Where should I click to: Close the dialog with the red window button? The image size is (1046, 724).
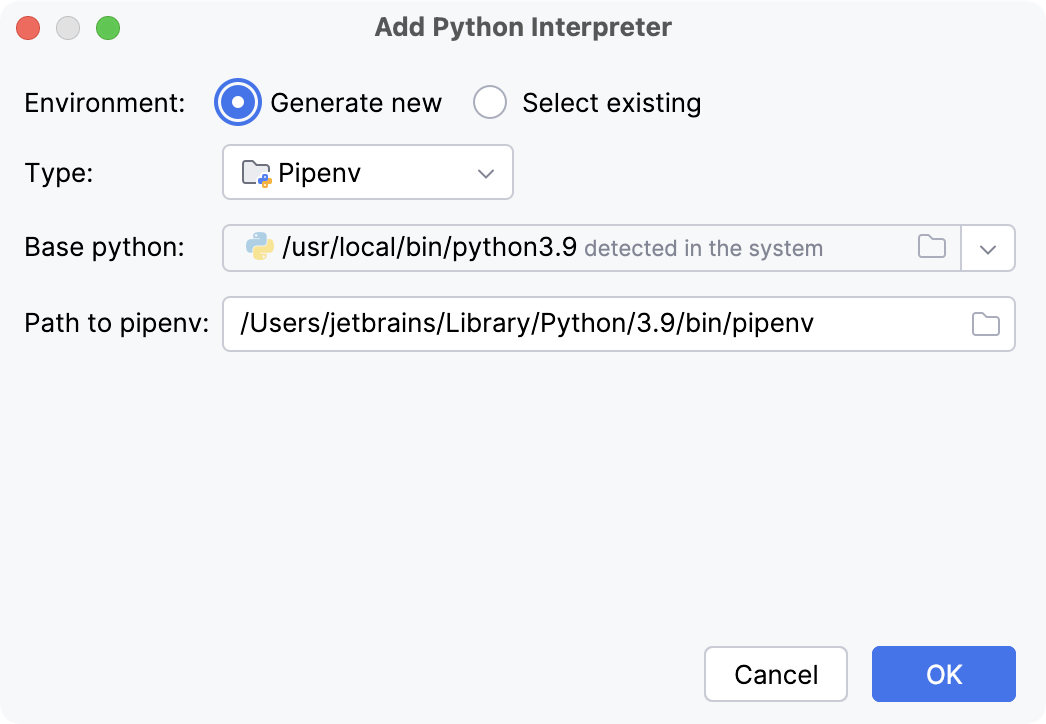[28, 28]
